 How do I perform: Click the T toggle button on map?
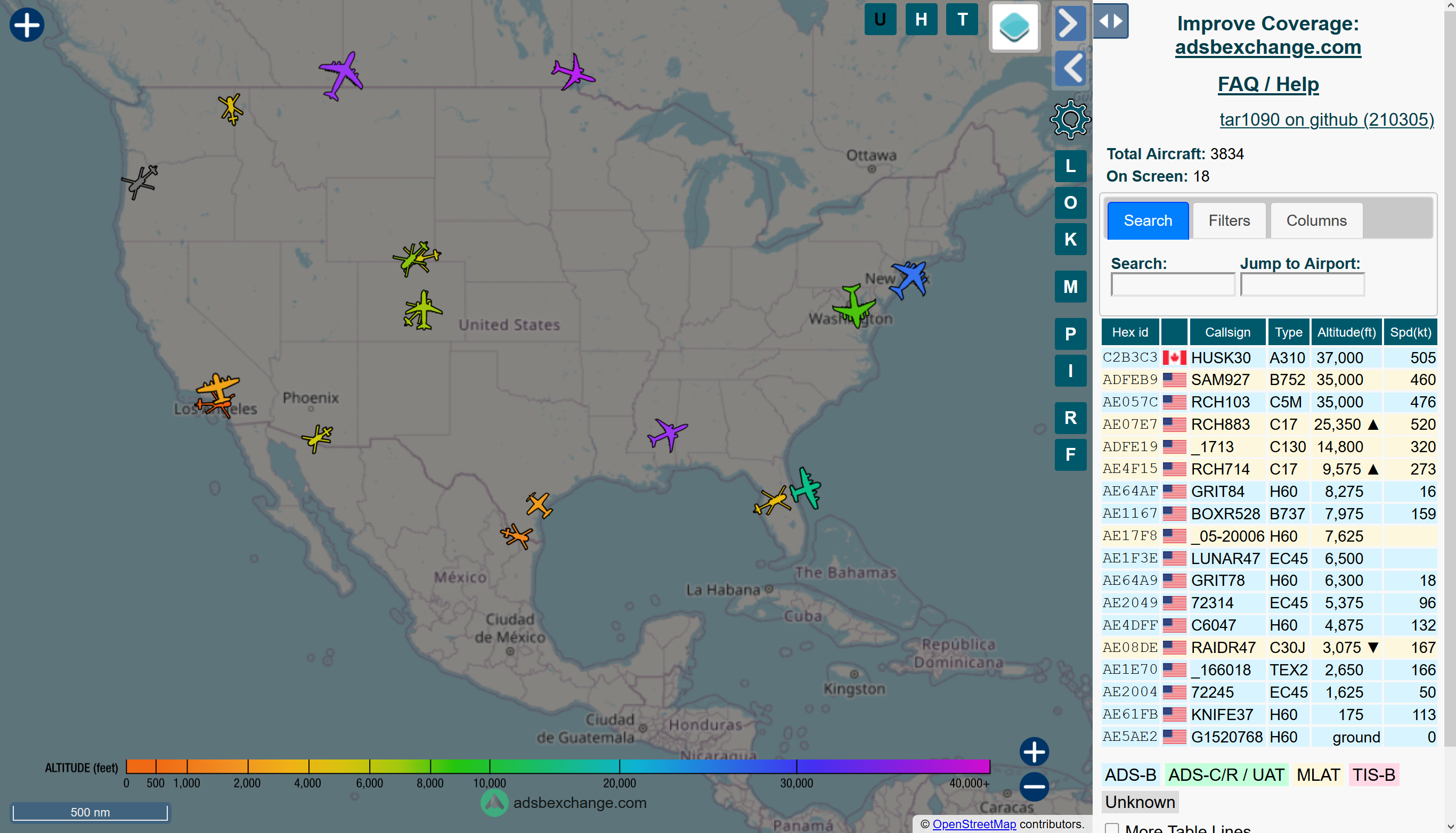(x=962, y=20)
